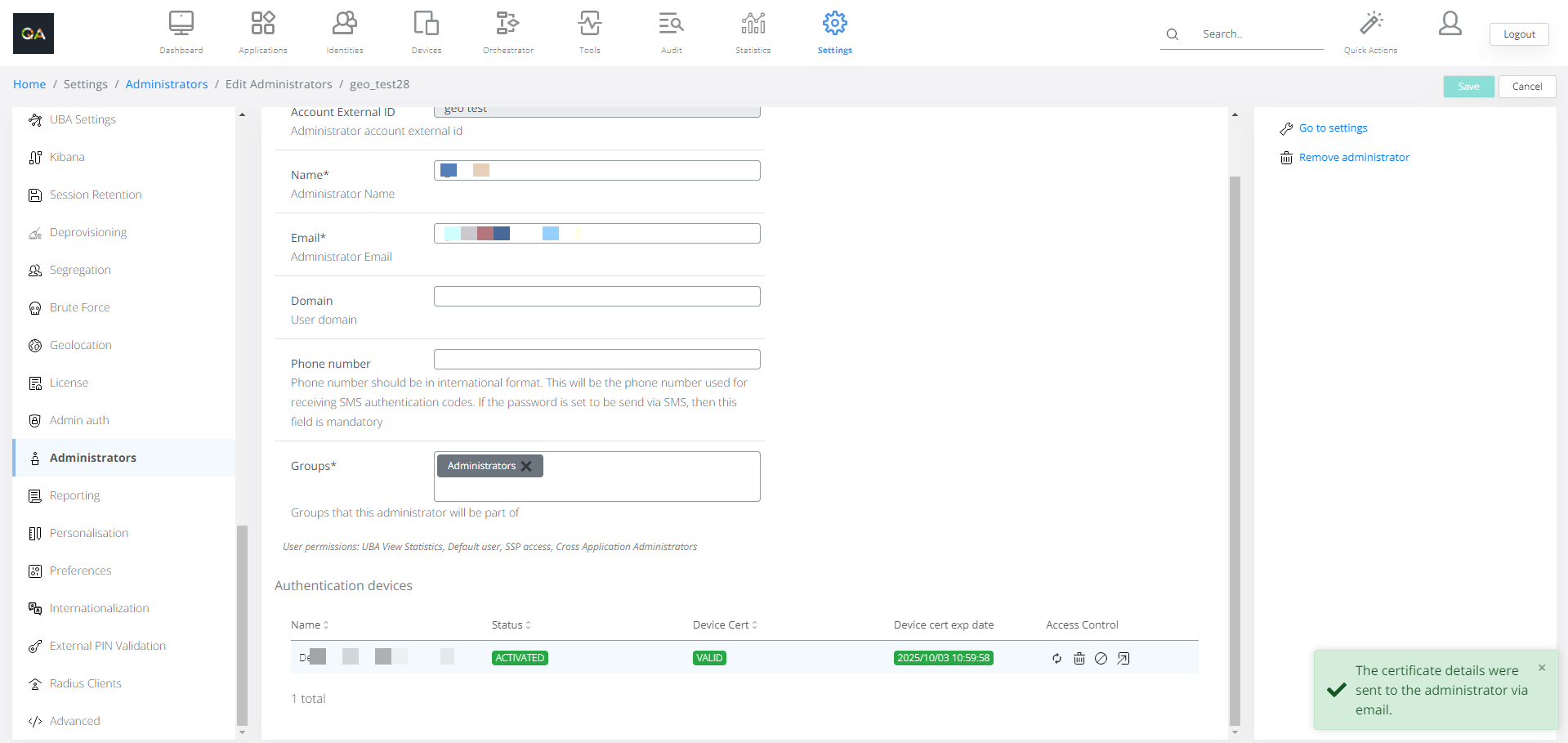This screenshot has height=743, width=1568.
Task: Remove the Administrators group tag
Action: [x=527, y=466]
